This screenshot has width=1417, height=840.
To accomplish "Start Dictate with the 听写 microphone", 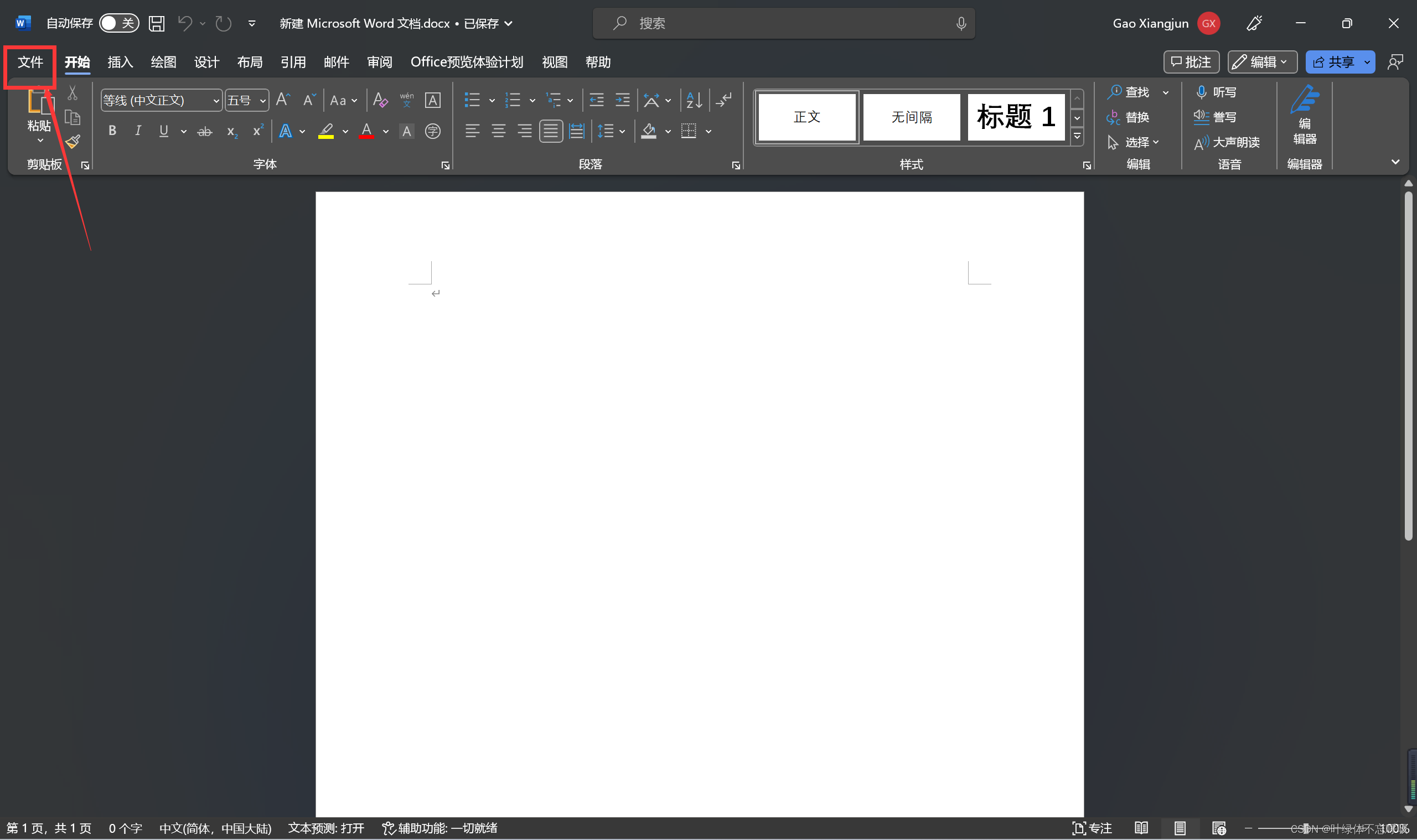I will point(1216,92).
